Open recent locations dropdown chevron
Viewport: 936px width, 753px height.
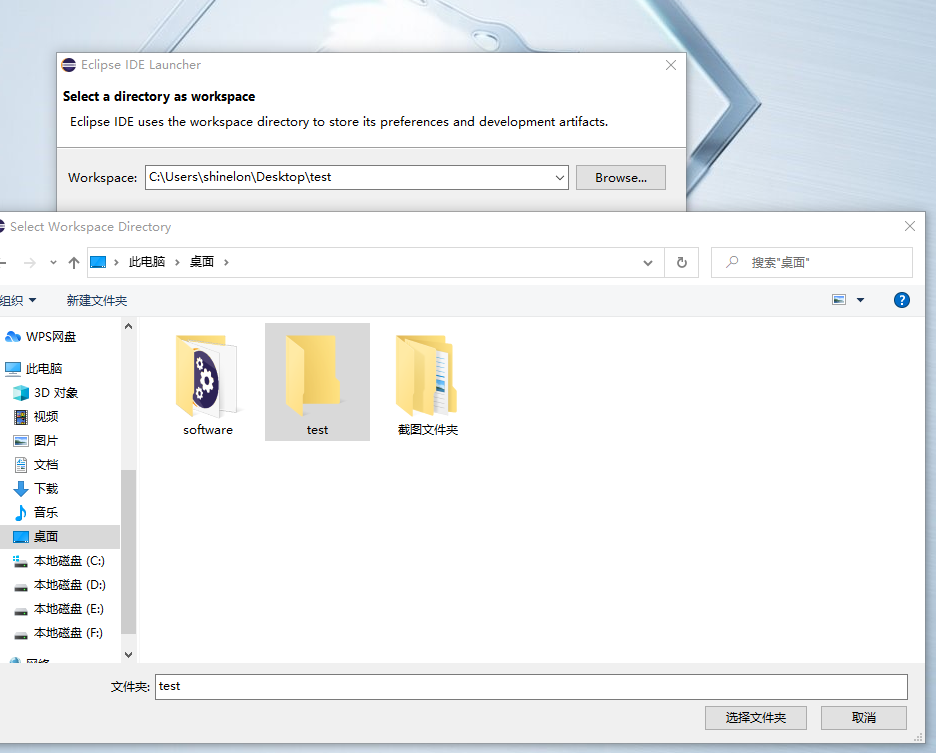coord(53,262)
